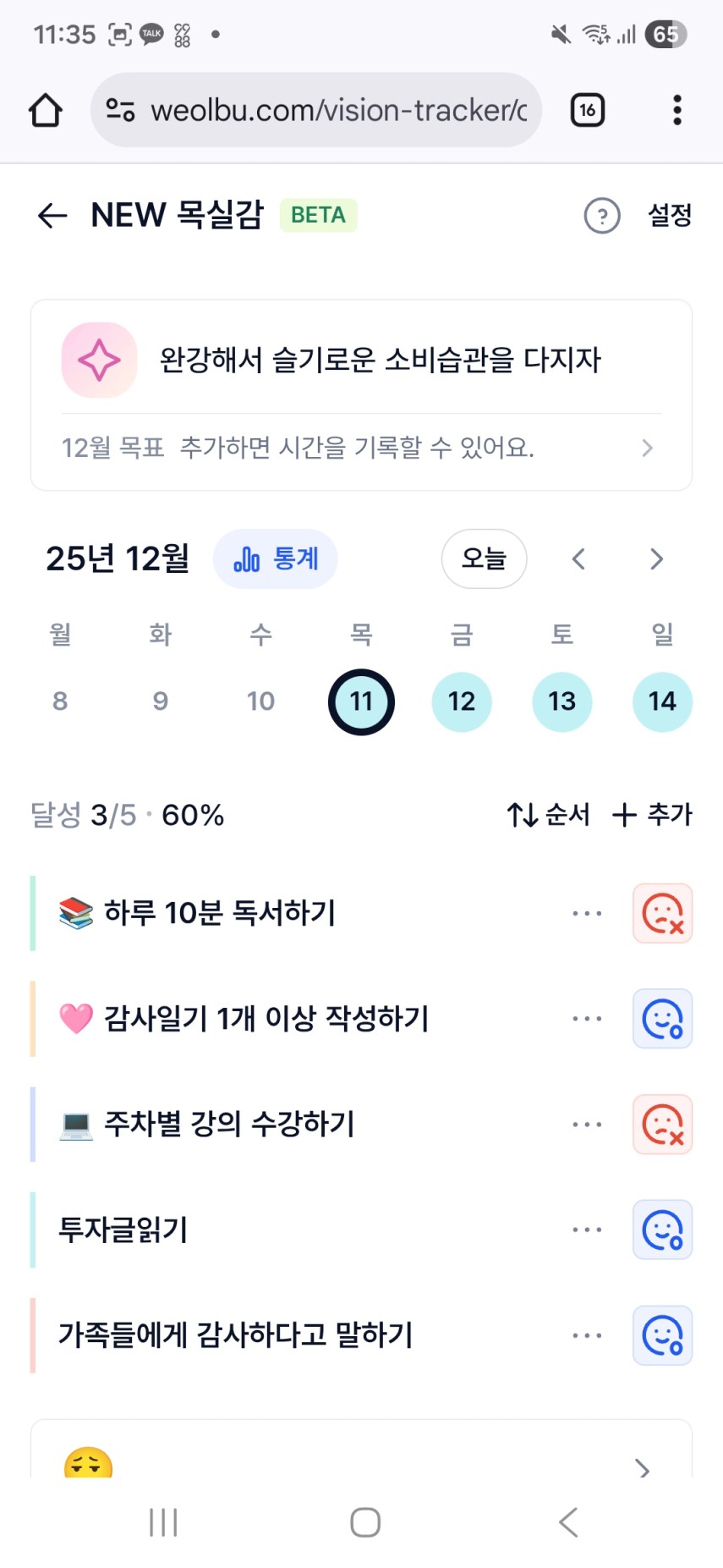Viewport: 723px width, 1568px height.
Task: Toggle completion status for 감사일기 1개 이상 작성하기
Action: 662,1019
